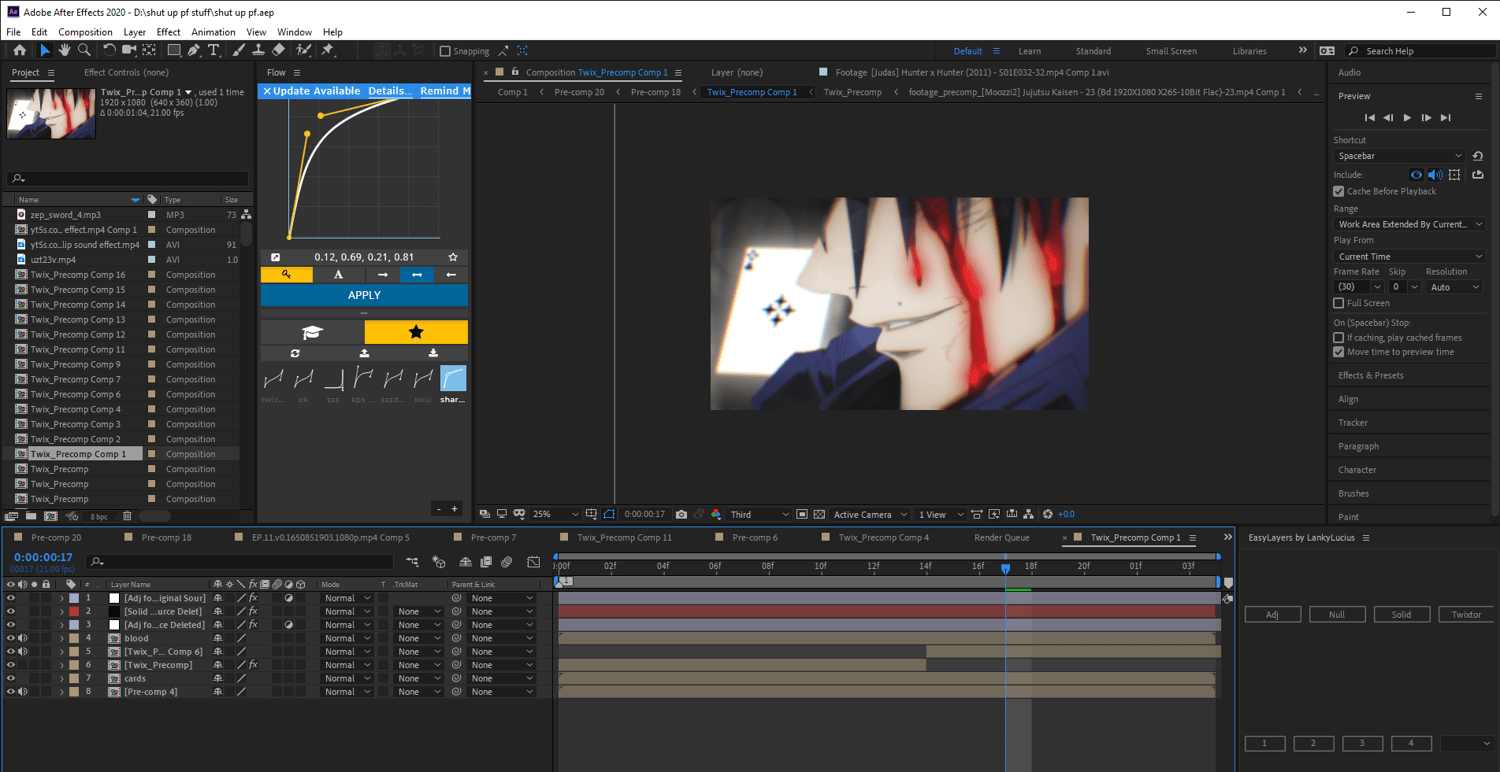The image size is (1500, 772).
Task: Enable the Snapping checkbox
Action: (446, 51)
